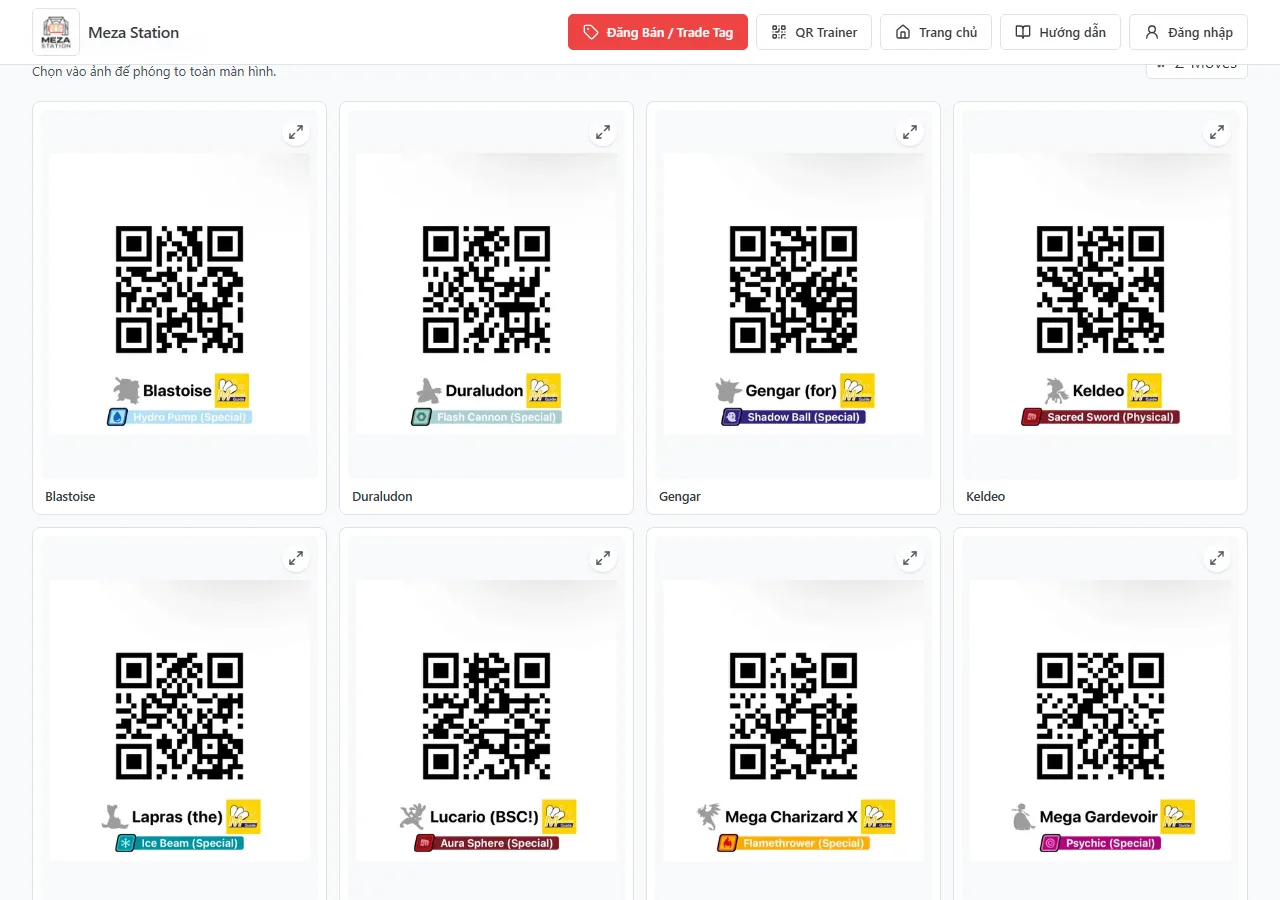Click the Mega Charizard X silhouette icon

point(708,816)
